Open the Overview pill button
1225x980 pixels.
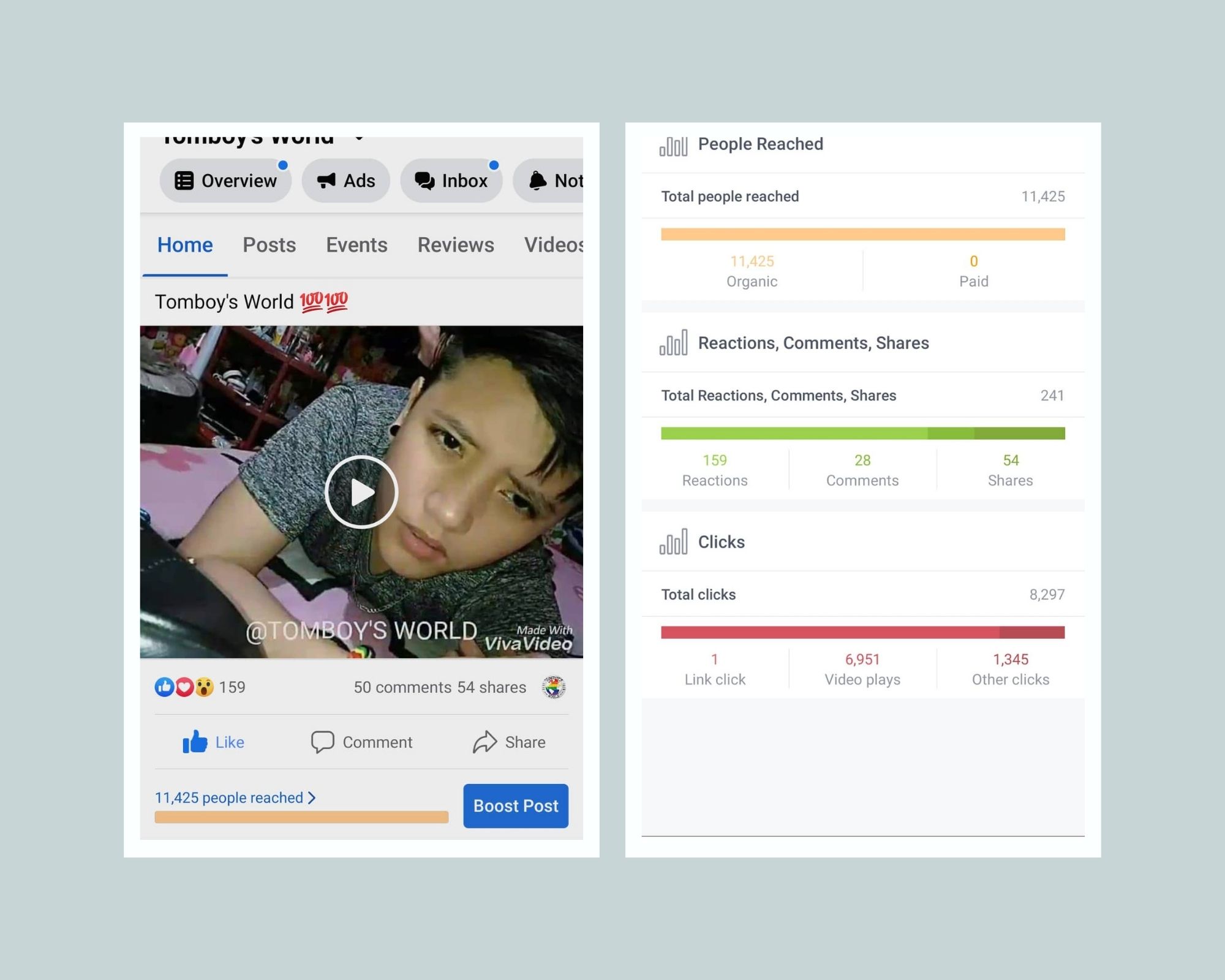(x=225, y=181)
